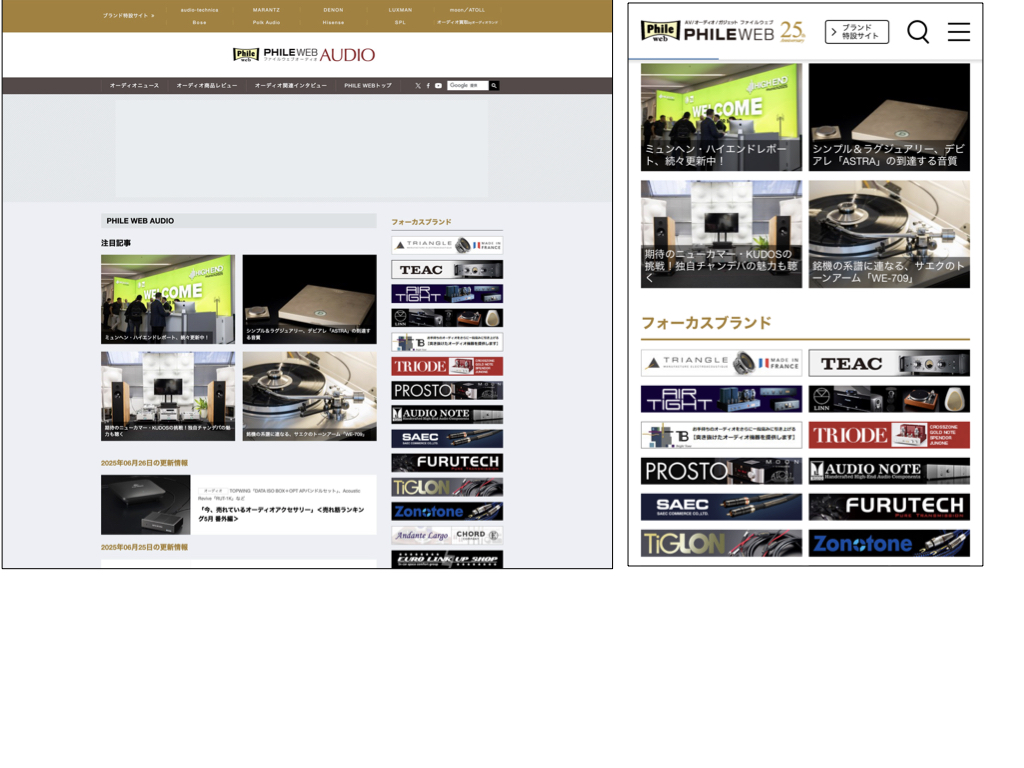Tap the FURUTECH banner in mobile view
Screen dimensions: 1024x768
click(889, 507)
